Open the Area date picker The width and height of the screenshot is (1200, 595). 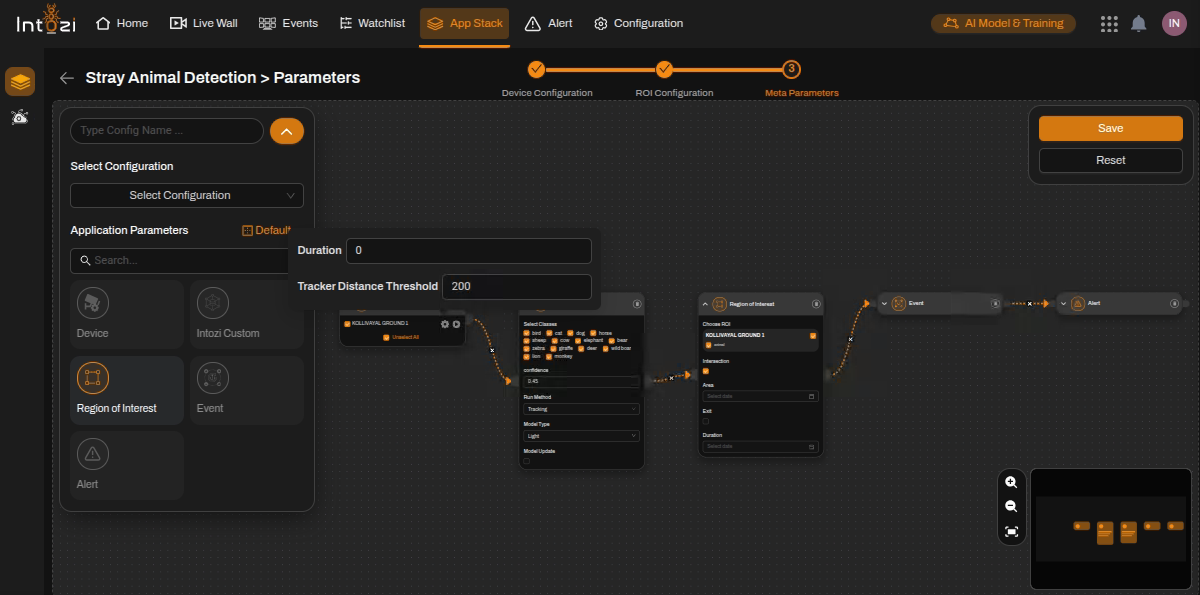(760, 396)
